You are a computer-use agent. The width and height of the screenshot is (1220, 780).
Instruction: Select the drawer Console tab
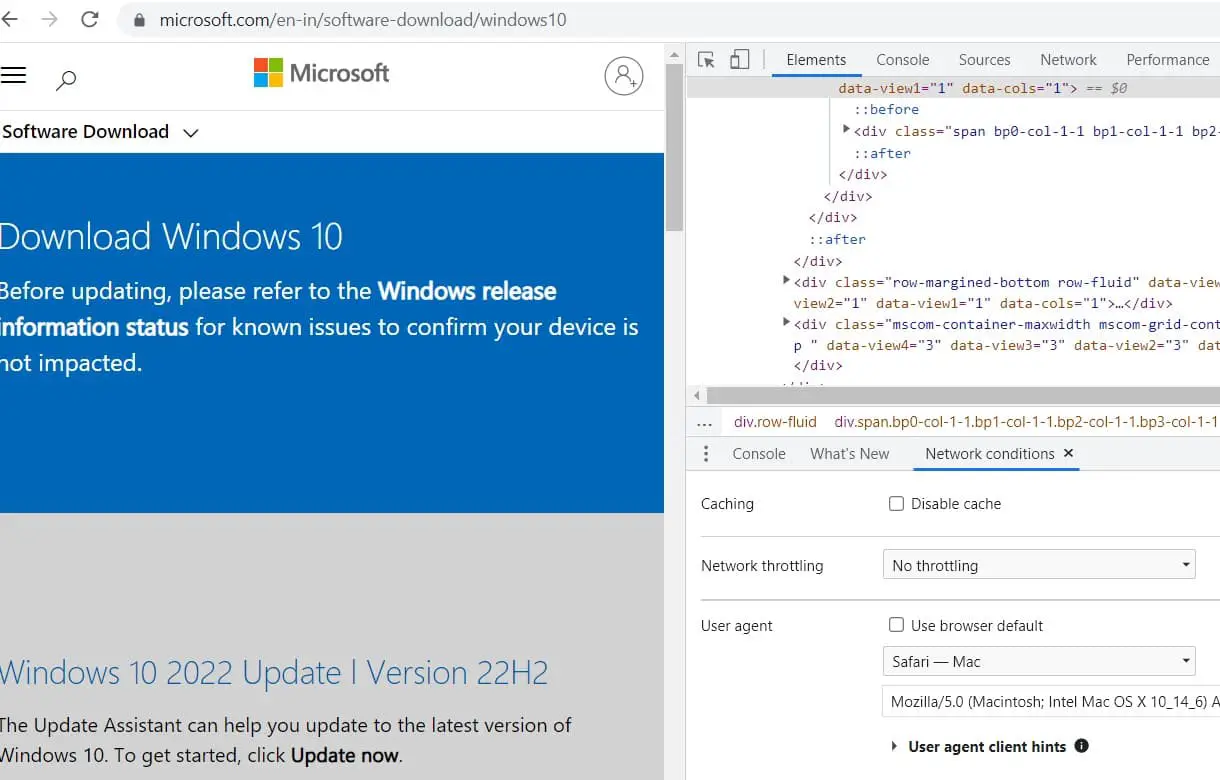(759, 454)
